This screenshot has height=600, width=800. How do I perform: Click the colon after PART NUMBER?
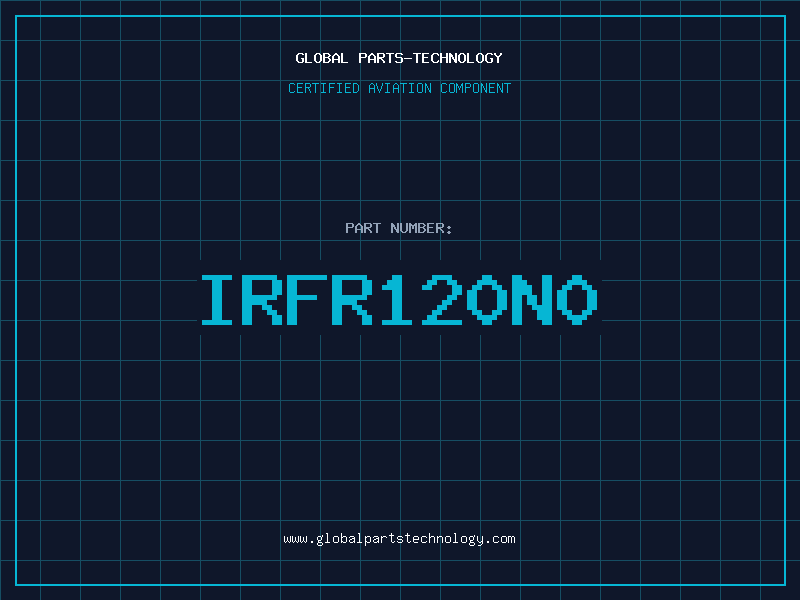[449, 230]
